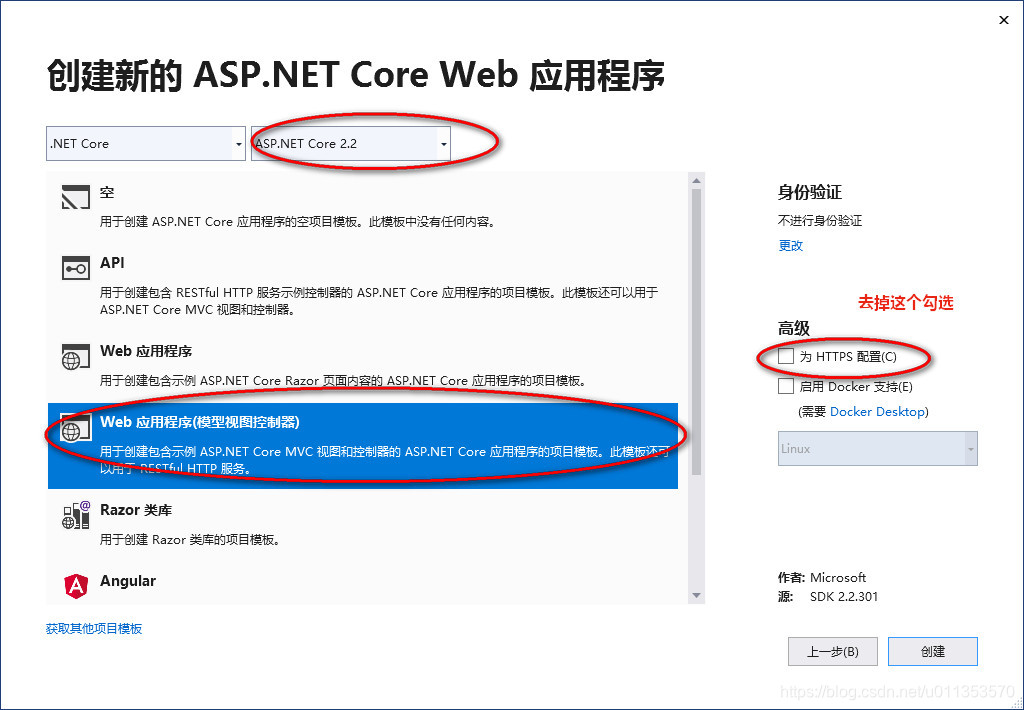Viewport: 1024px width, 710px height.
Task: Open the ASP.NET Core 2.2 version dropdown
Action: [351, 144]
